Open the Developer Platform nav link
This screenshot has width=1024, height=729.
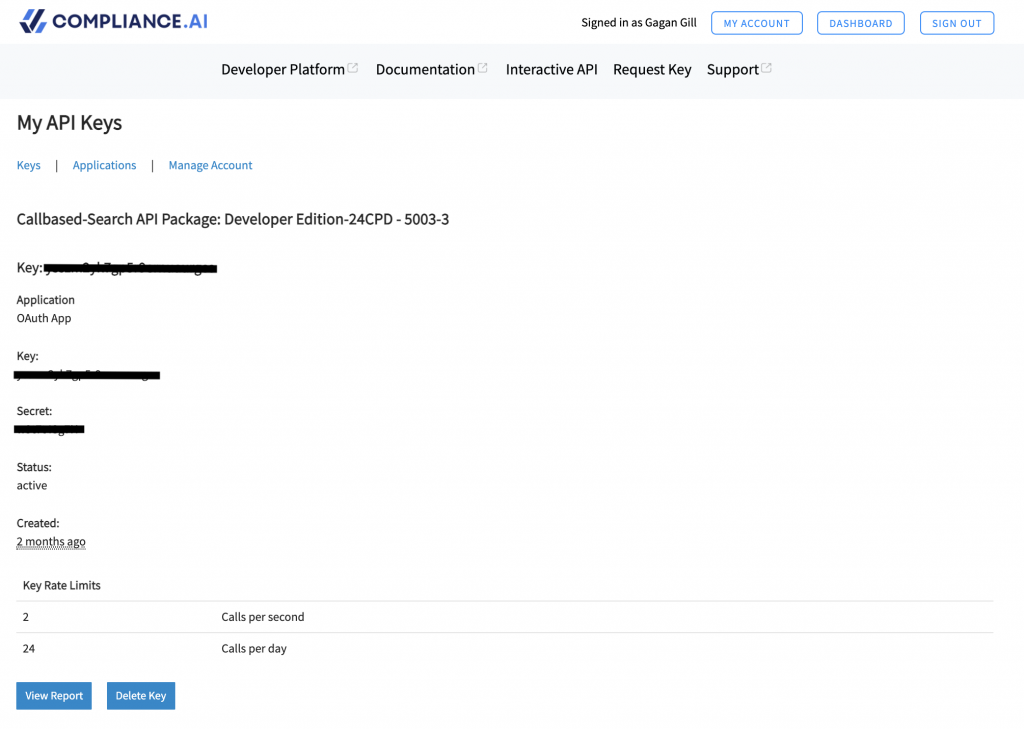282,70
